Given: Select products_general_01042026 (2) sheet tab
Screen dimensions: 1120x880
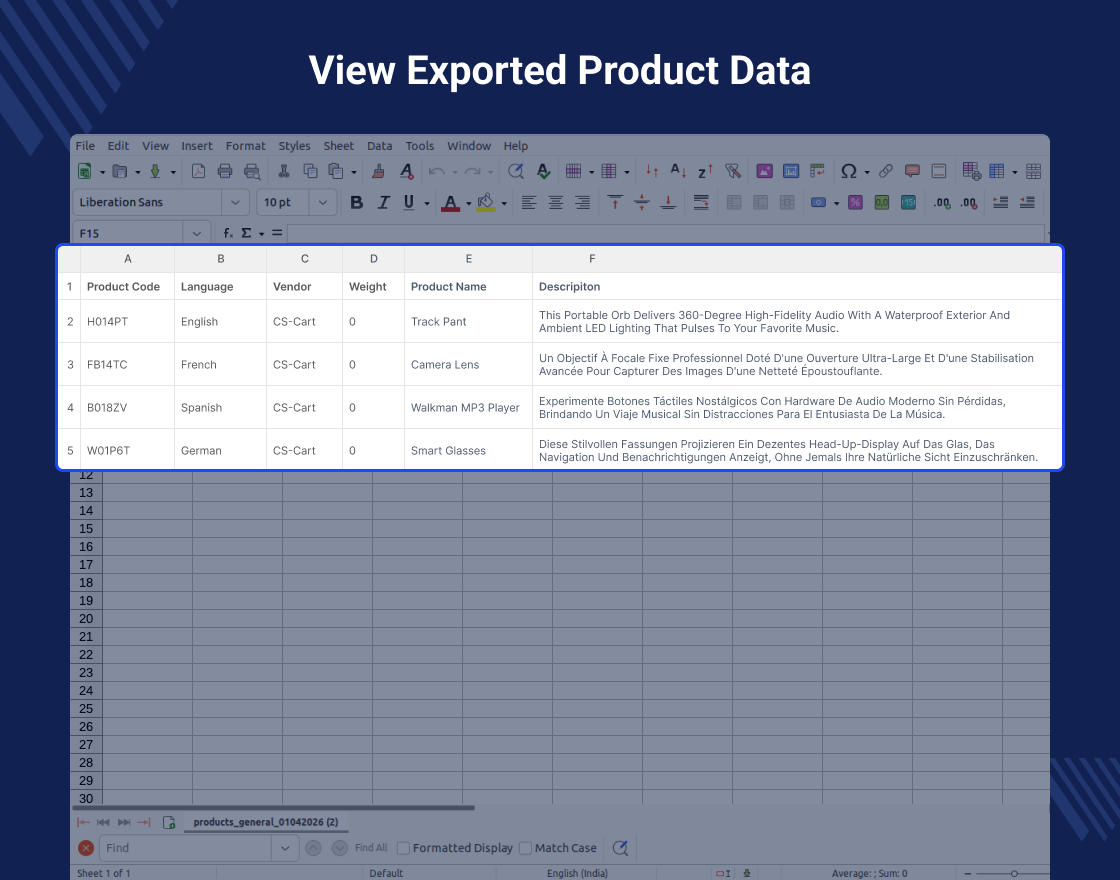Looking at the screenshot, I should (x=266, y=822).
